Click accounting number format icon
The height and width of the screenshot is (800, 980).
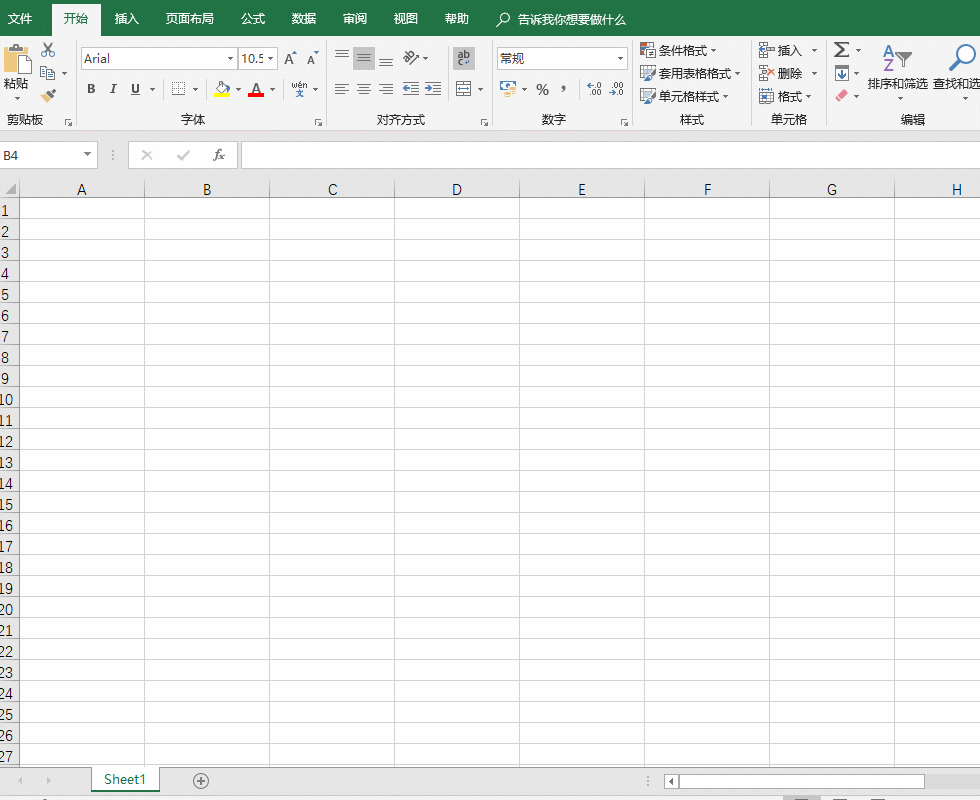point(508,89)
